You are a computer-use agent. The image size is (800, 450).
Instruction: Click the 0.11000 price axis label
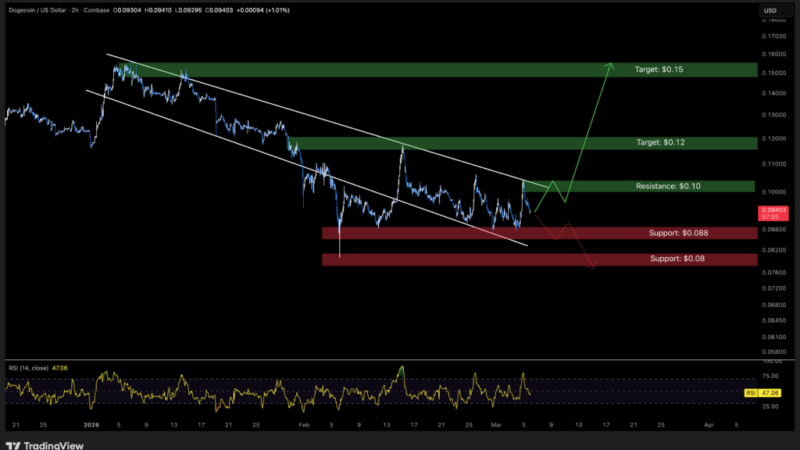click(x=773, y=164)
